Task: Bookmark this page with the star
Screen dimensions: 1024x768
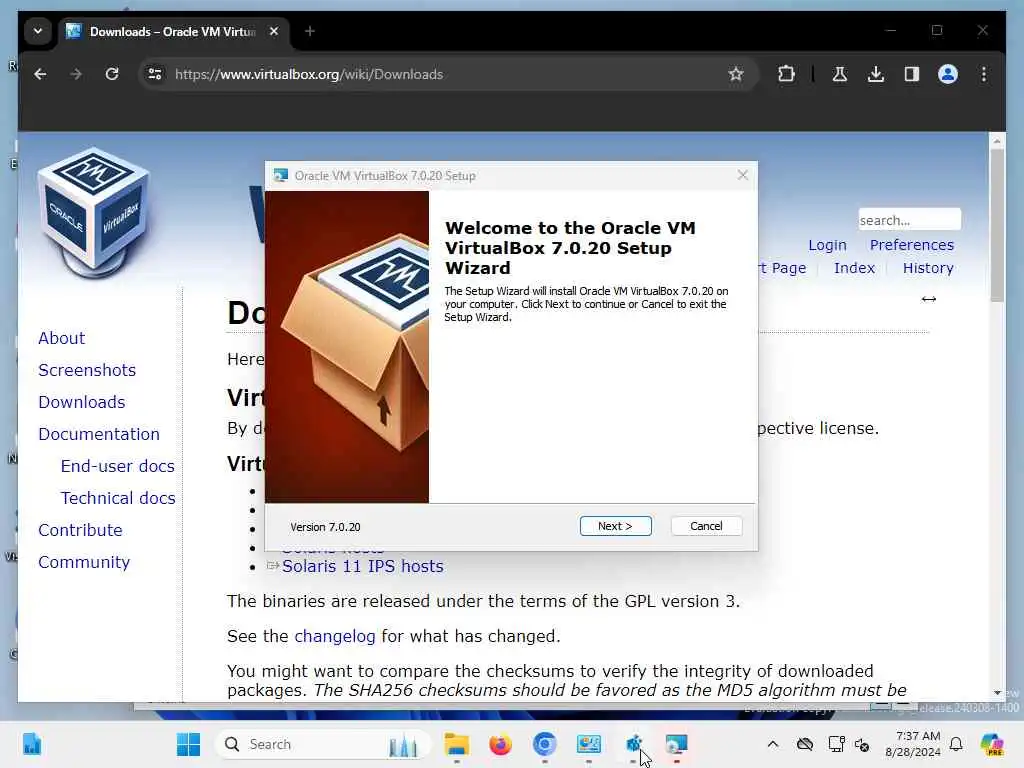Action: pyautogui.click(x=736, y=74)
